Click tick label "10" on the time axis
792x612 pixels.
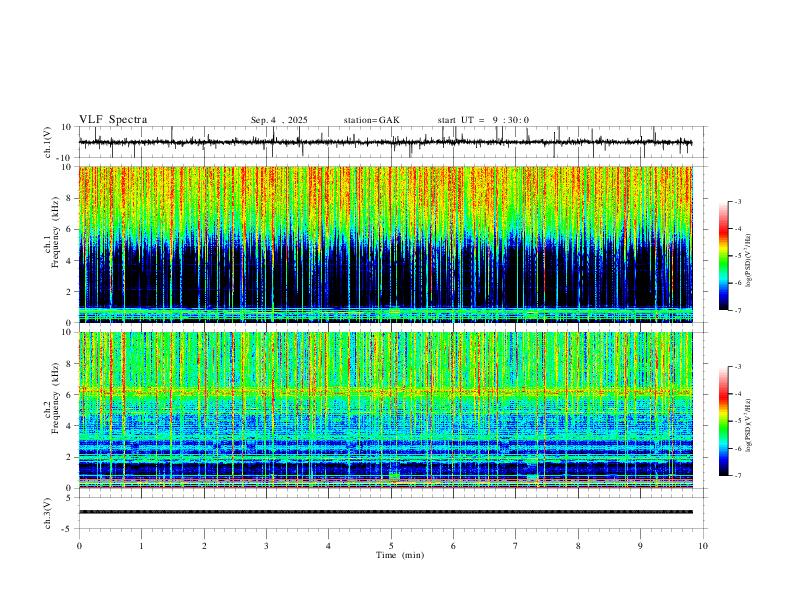(703, 546)
